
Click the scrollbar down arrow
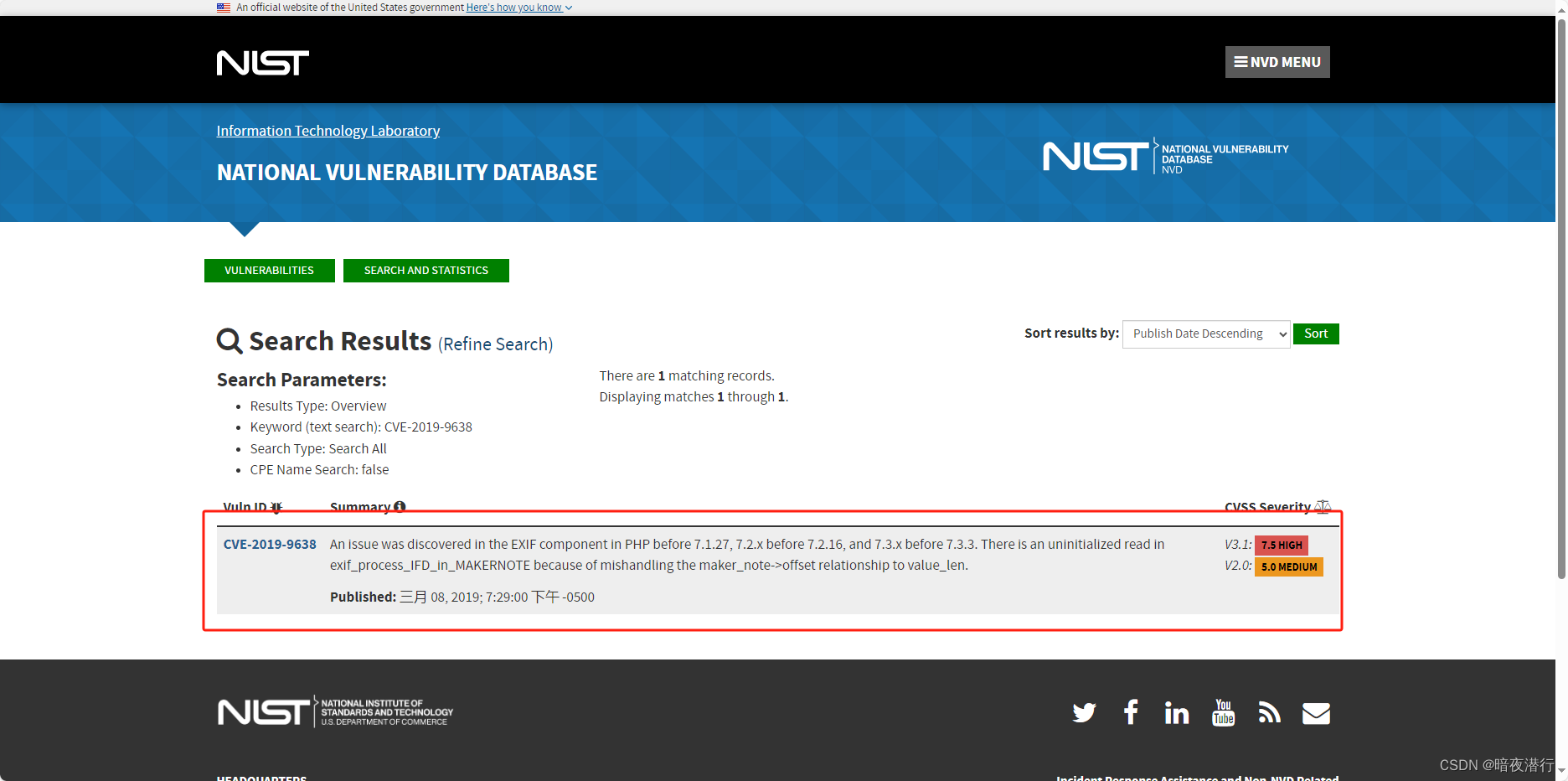point(1561,771)
